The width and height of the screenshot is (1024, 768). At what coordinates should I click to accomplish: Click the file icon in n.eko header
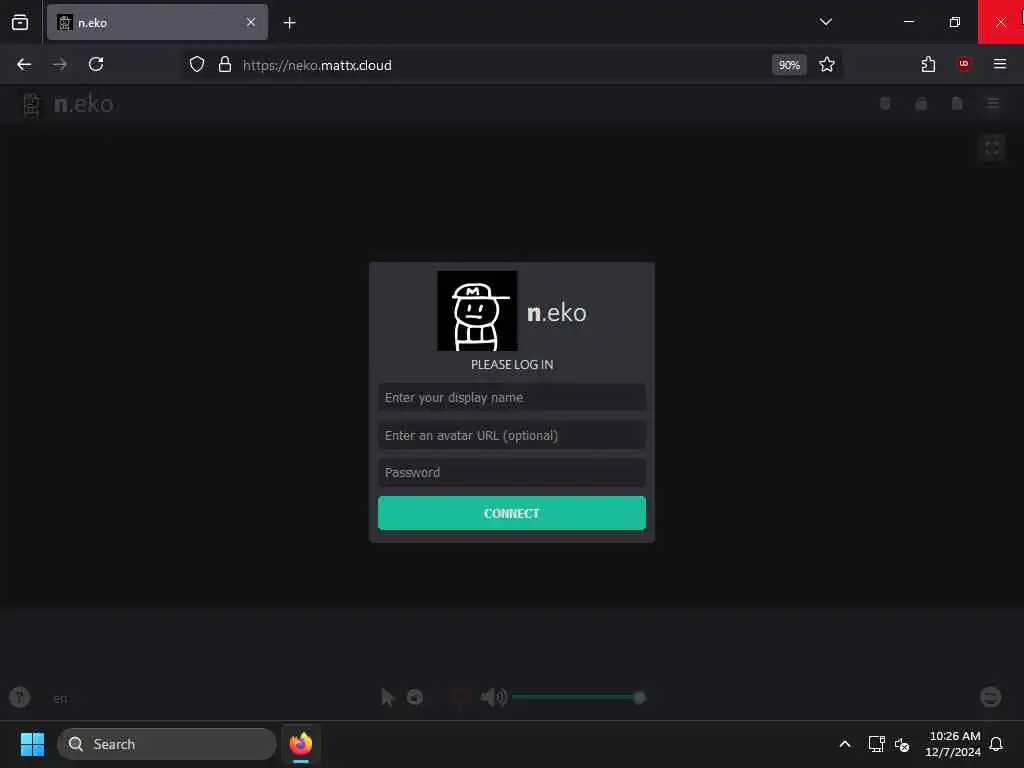pyautogui.click(x=957, y=103)
